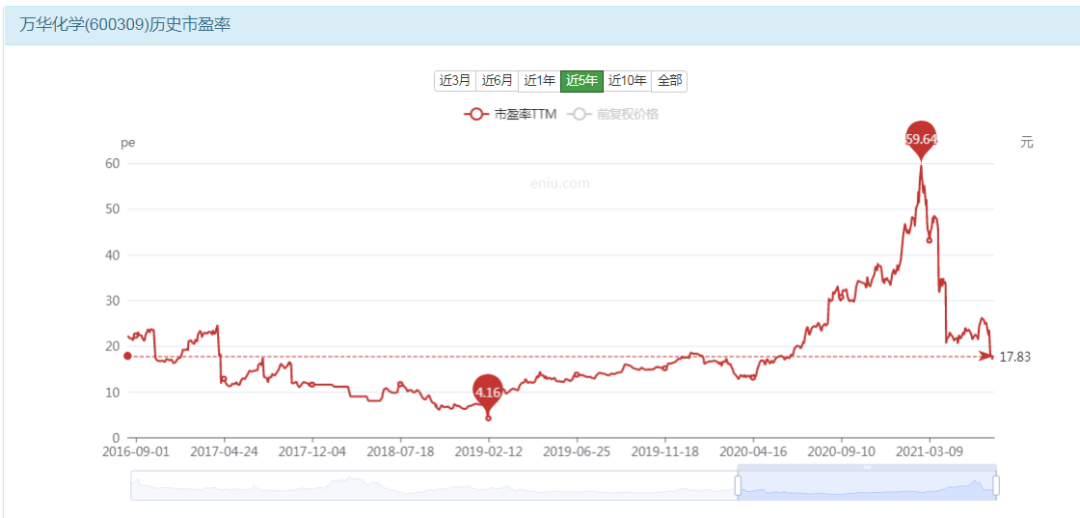Click the left handle of the zoom slider
The image size is (1080, 518).
pyautogui.click(x=738, y=486)
